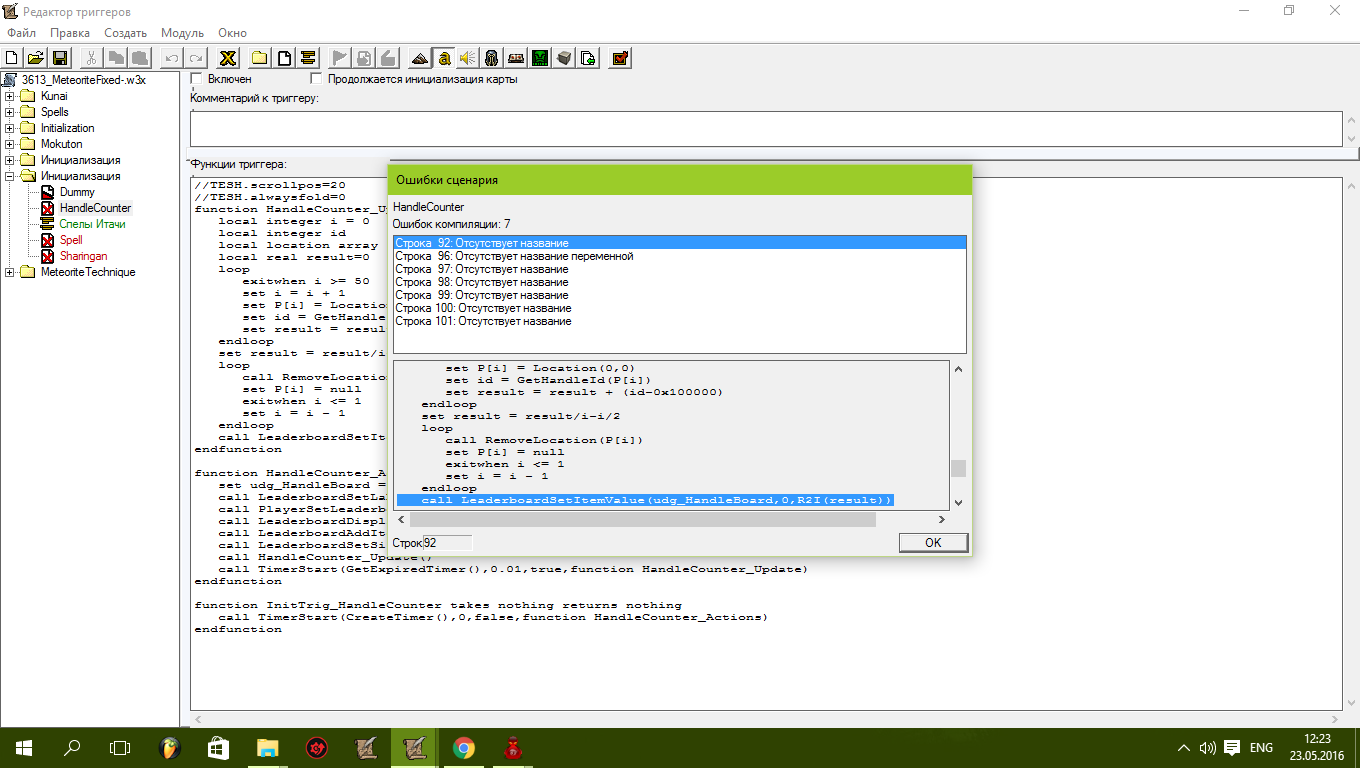Collapse the open Инициализация folder
The width and height of the screenshot is (1360, 768).
10,176
